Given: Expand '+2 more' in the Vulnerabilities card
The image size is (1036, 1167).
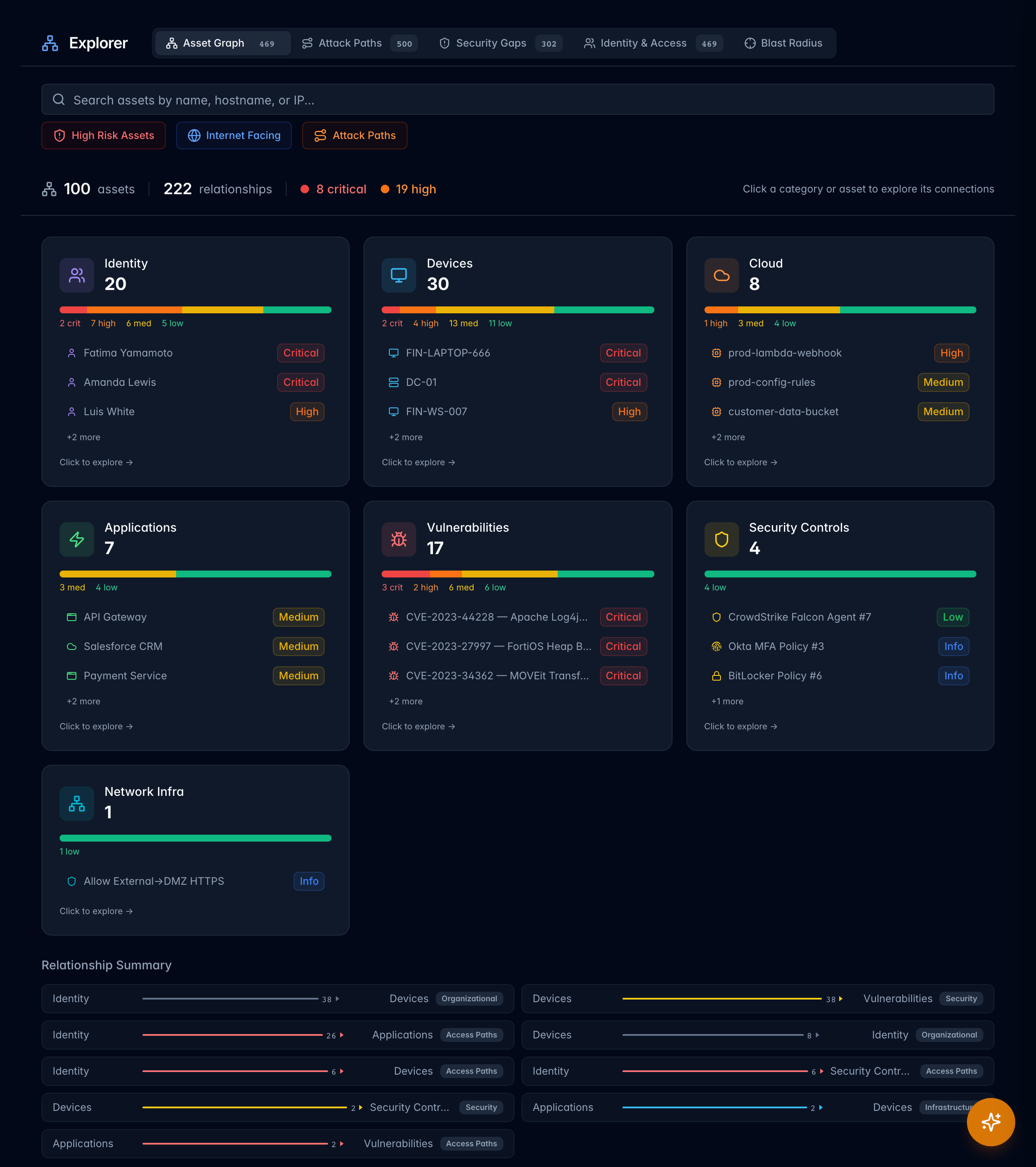Looking at the screenshot, I should coord(405,702).
